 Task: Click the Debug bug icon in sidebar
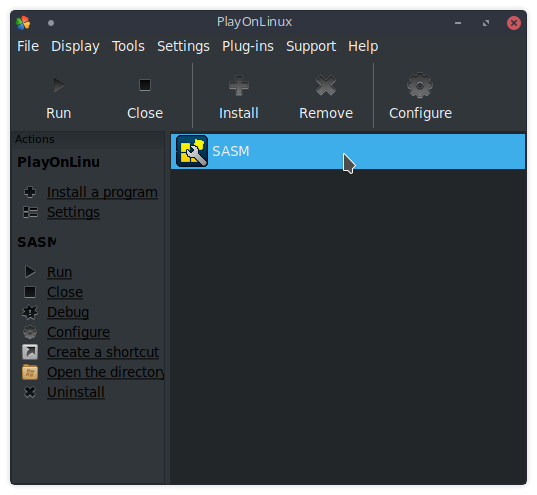30,312
